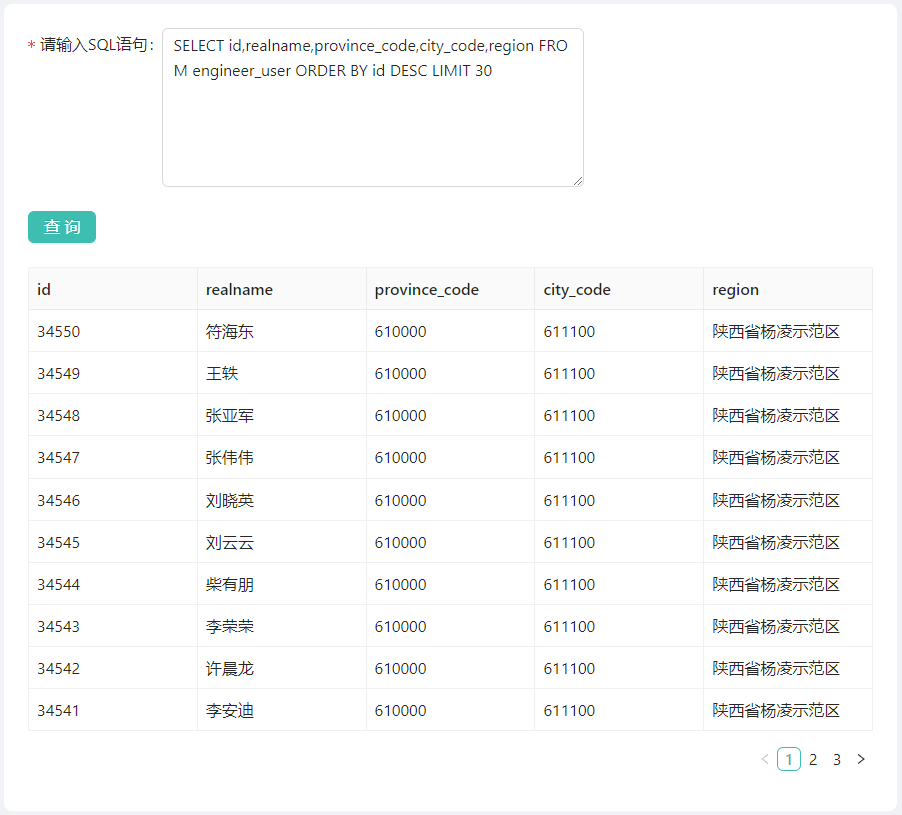The image size is (902, 815).
Task: Click the textarea resize handle
Action: click(x=578, y=181)
